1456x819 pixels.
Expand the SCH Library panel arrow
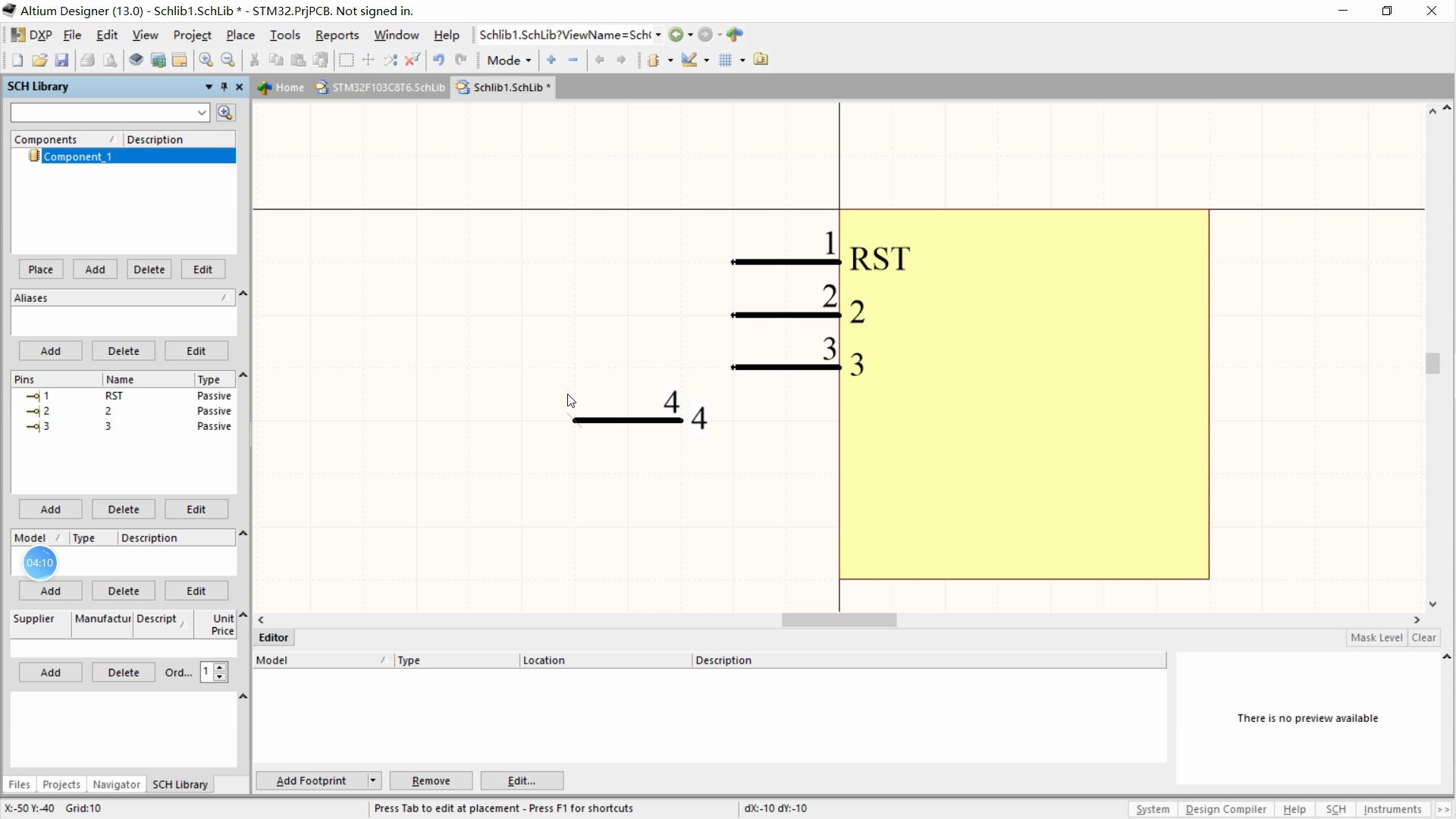(207, 86)
